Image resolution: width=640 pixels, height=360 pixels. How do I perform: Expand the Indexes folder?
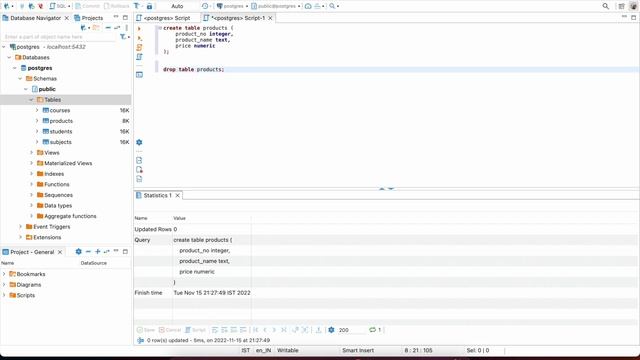31,174
